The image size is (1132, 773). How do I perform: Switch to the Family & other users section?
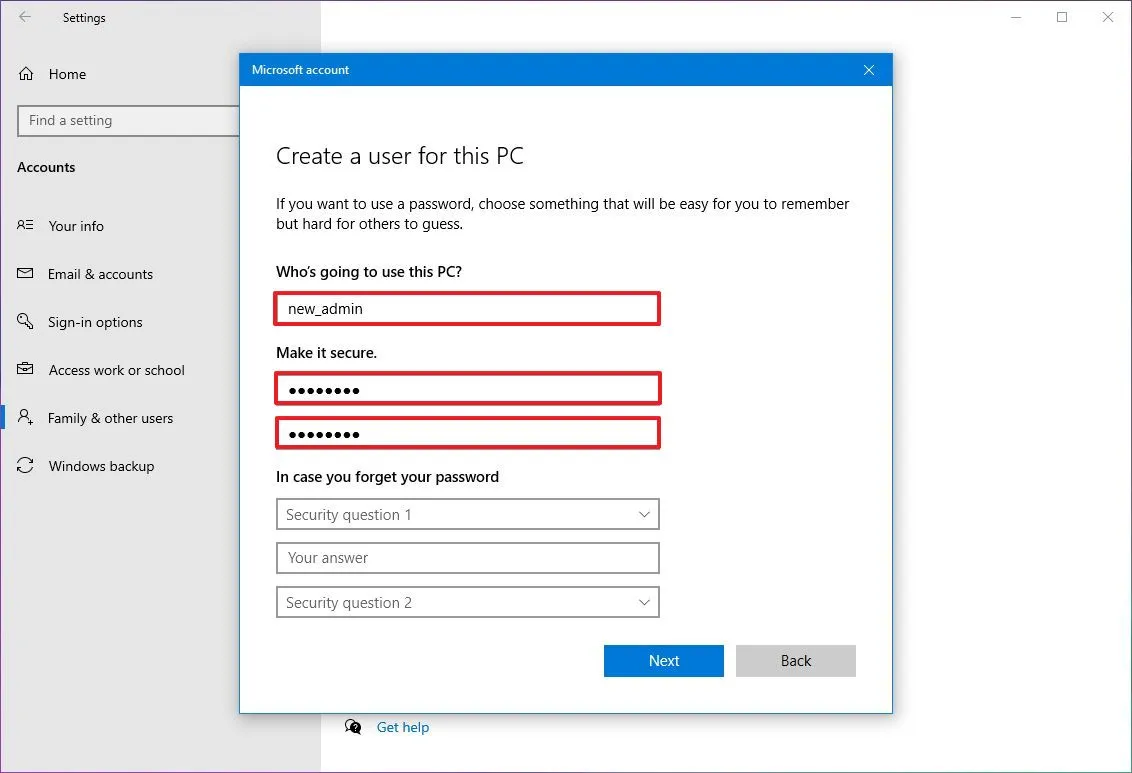111,418
